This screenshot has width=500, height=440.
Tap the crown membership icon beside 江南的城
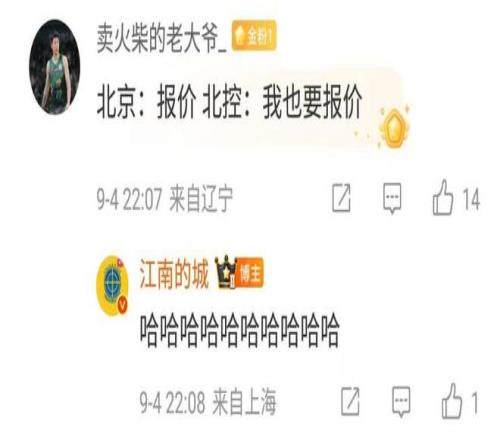[225, 272]
